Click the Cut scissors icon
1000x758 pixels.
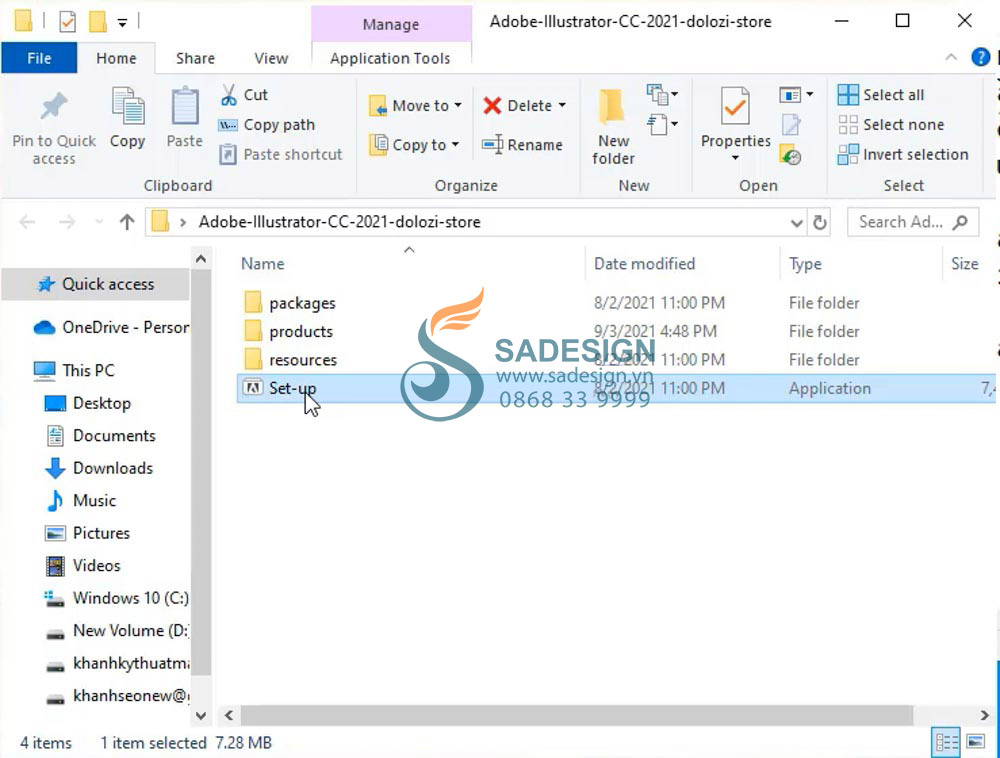click(228, 95)
